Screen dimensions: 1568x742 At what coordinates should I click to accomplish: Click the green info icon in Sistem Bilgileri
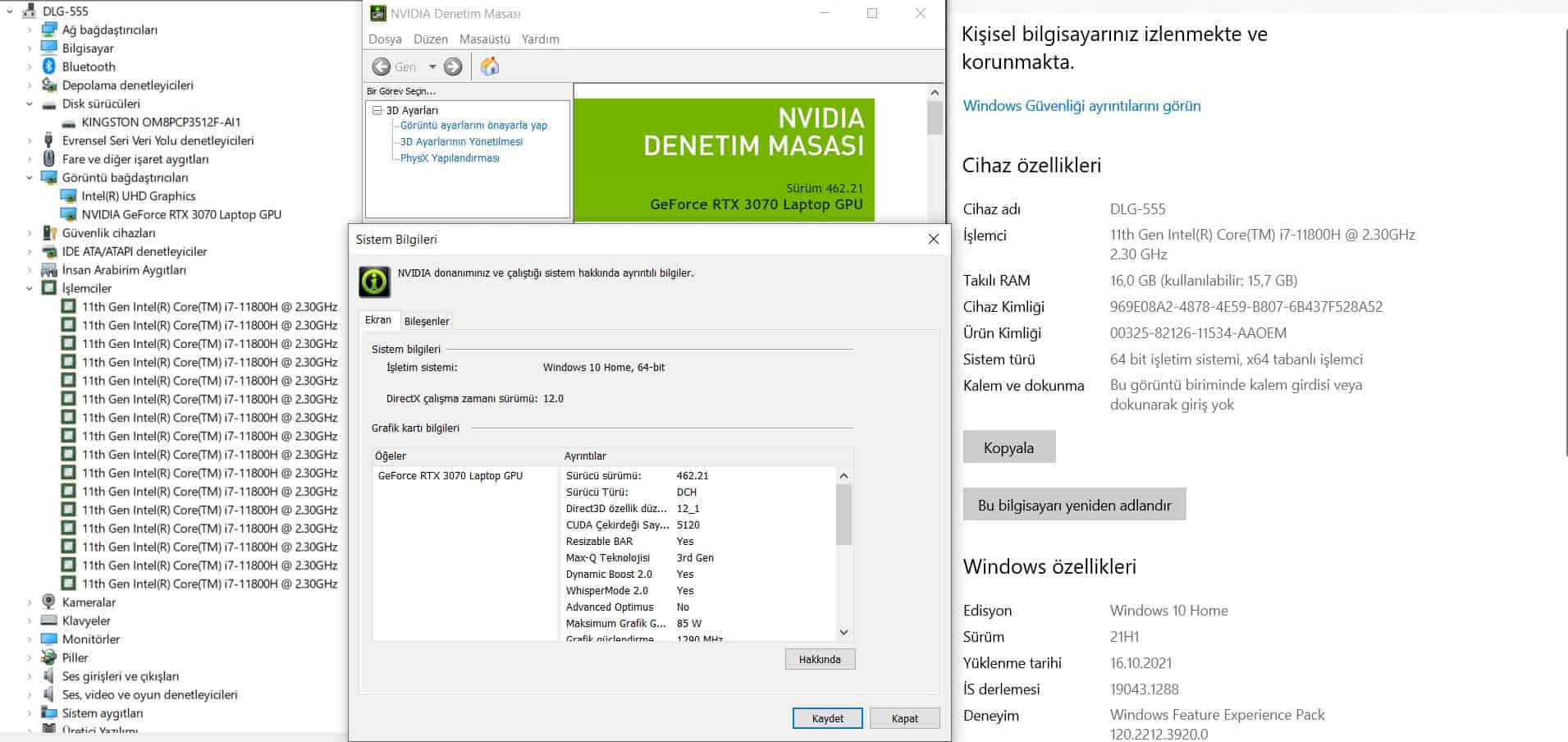click(x=374, y=282)
